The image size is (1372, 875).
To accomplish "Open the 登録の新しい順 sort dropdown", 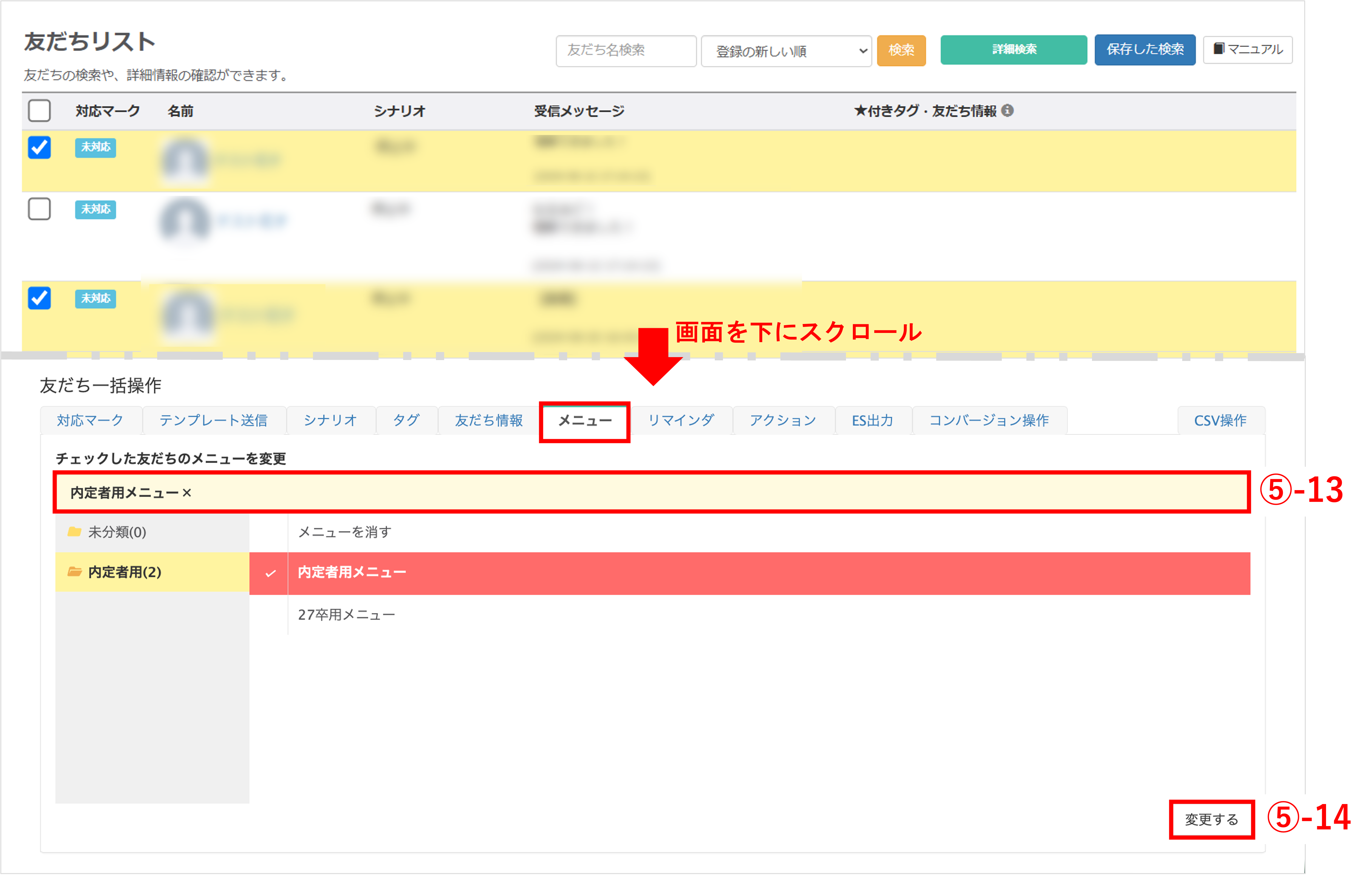I will pos(786,51).
